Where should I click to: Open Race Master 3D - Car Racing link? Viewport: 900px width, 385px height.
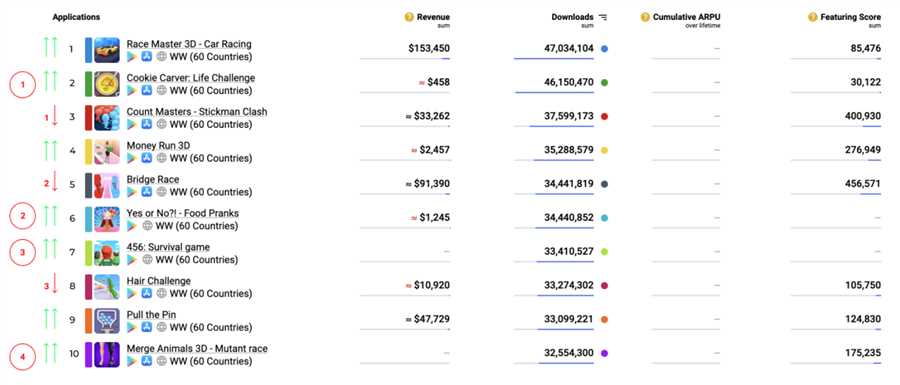(189, 44)
